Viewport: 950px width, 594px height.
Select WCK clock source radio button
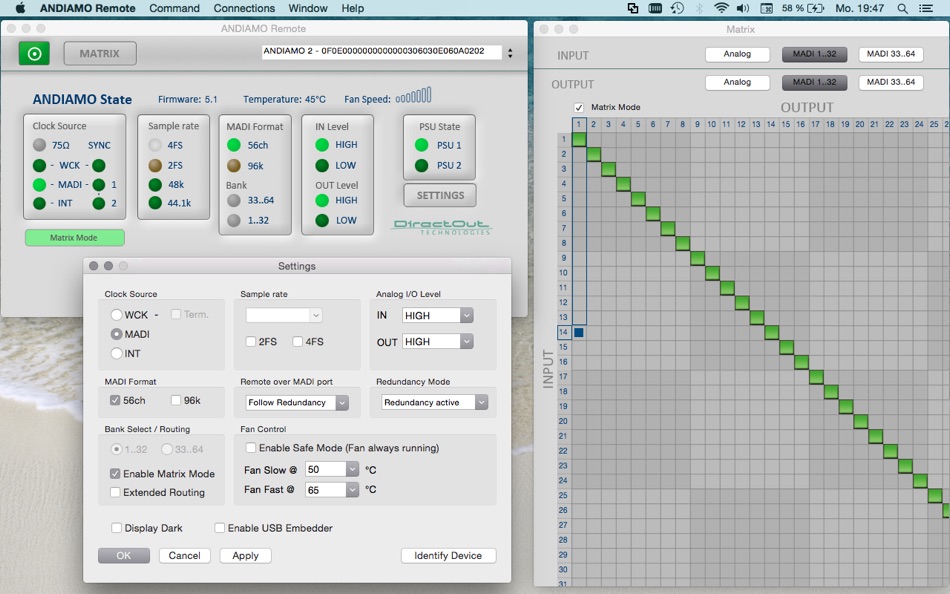[116, 315]
